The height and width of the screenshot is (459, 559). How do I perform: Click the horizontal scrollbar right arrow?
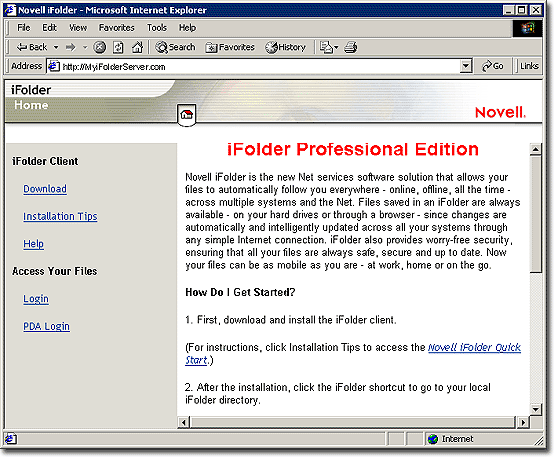[523, 423]
